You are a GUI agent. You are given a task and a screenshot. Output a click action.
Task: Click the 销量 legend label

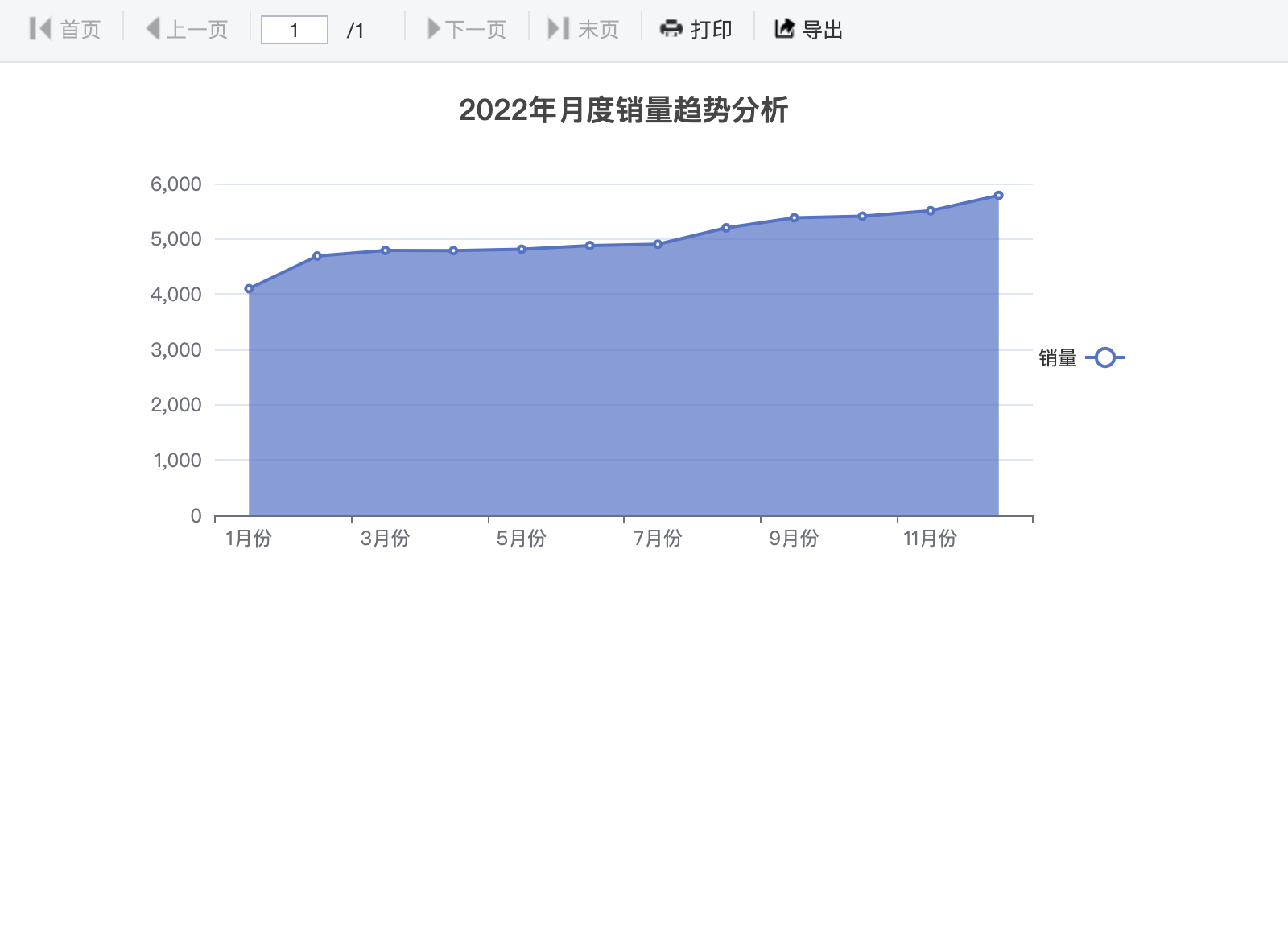(1058, 357)
